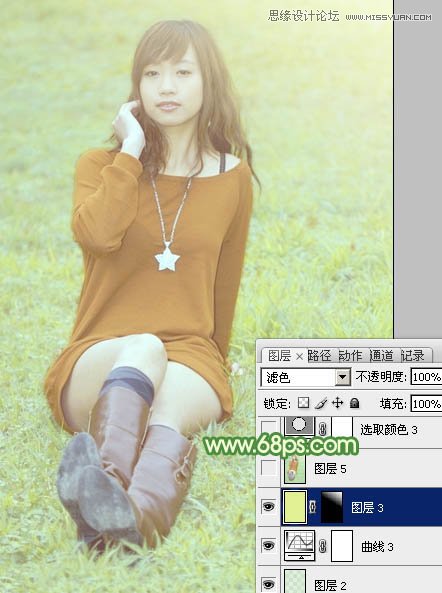Switch to the 通道 tab
The width and height of the screenshot is (442, 593).
pyautogui.click(x=381, y=356)
